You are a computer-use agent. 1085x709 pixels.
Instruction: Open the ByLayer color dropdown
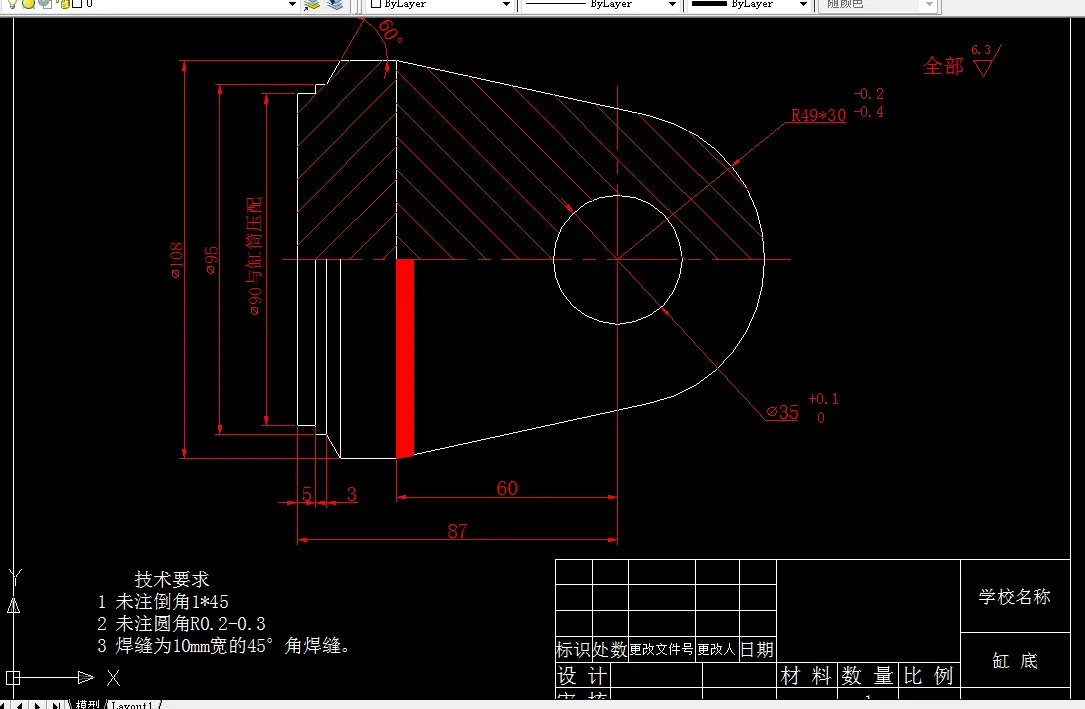(507, 4)
